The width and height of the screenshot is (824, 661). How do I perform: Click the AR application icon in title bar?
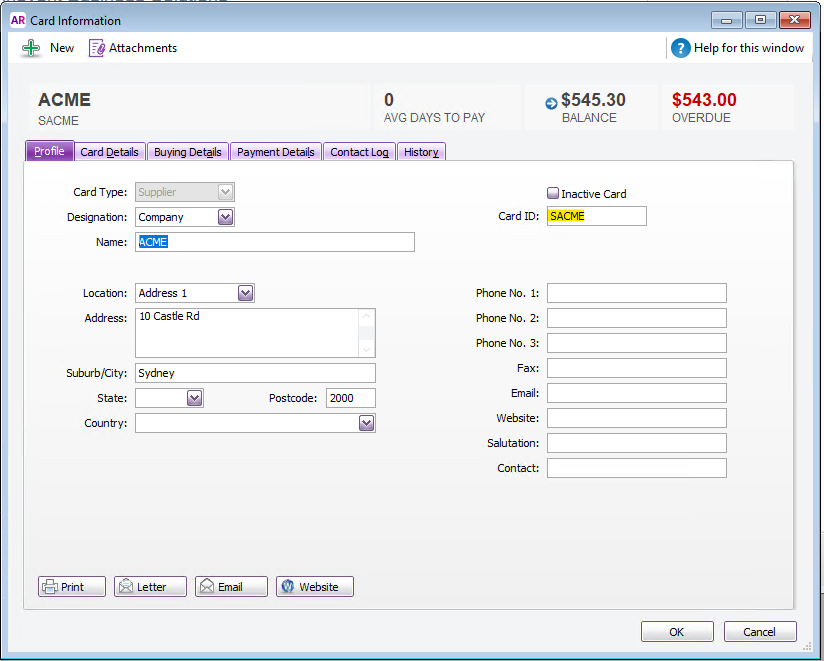point(18,20)
